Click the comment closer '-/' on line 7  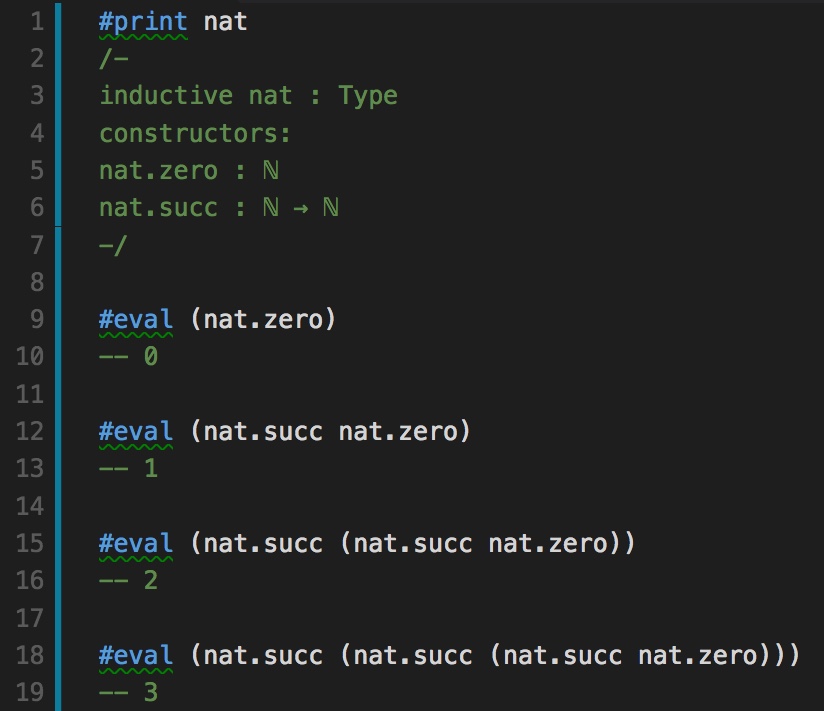pyautogui.click(x=113, y=245)
